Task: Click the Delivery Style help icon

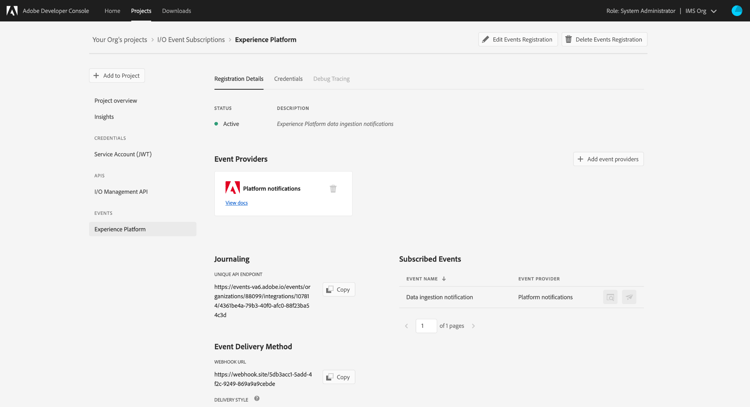Action: click(257, 398)
